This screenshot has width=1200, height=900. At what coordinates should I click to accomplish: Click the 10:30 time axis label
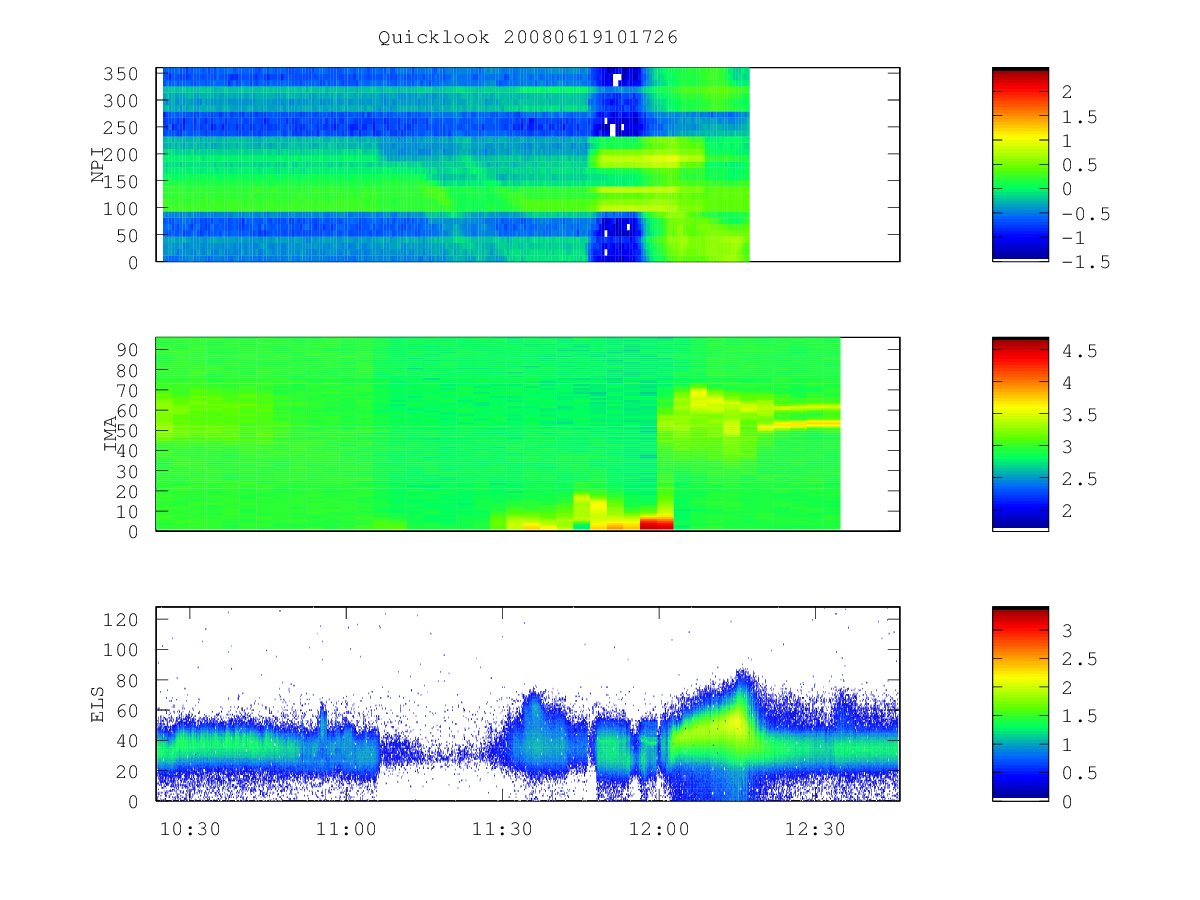[x=190, y=829]
